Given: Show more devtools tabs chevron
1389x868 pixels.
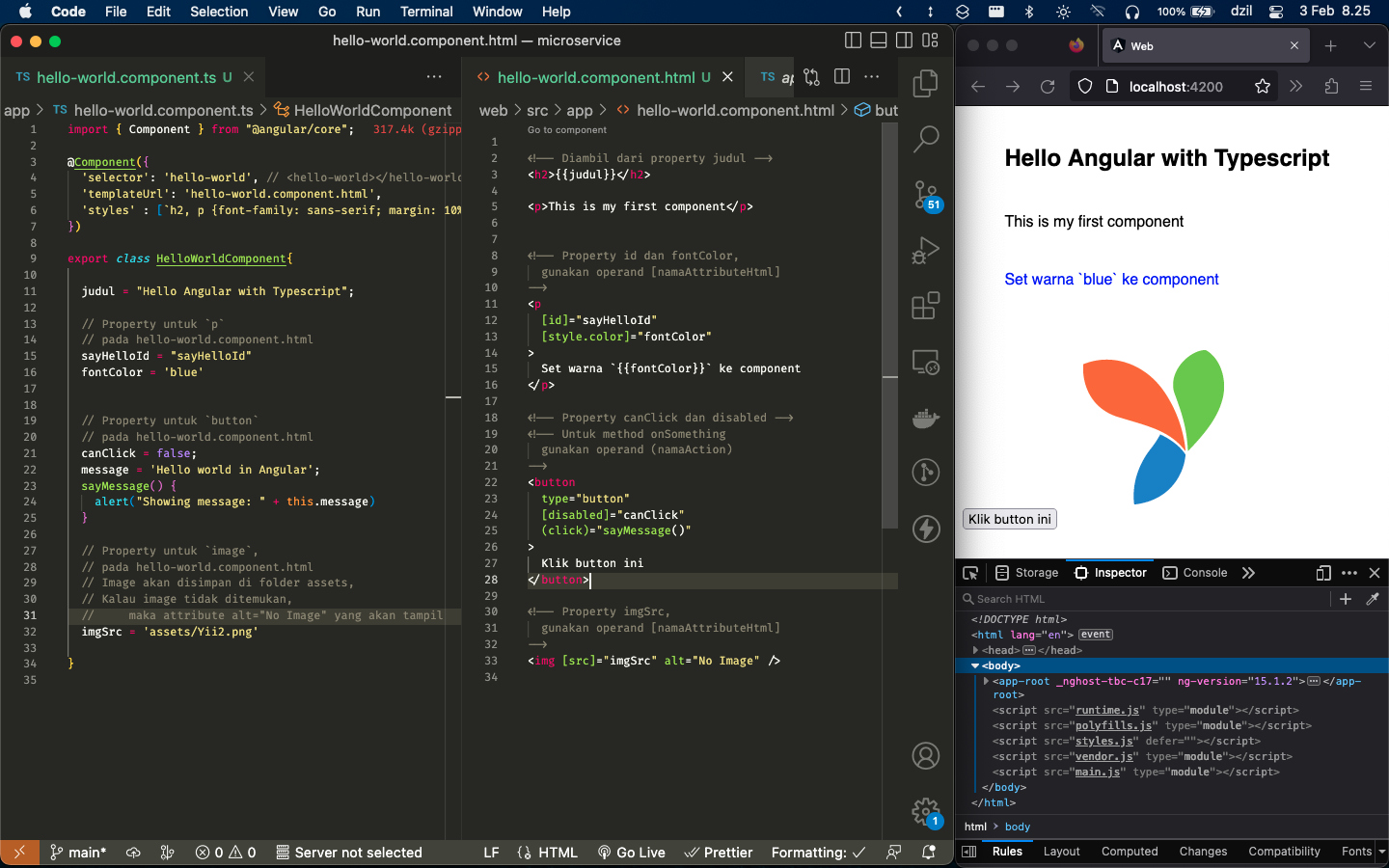Looking at the screenshot, I should point(1248,573).
